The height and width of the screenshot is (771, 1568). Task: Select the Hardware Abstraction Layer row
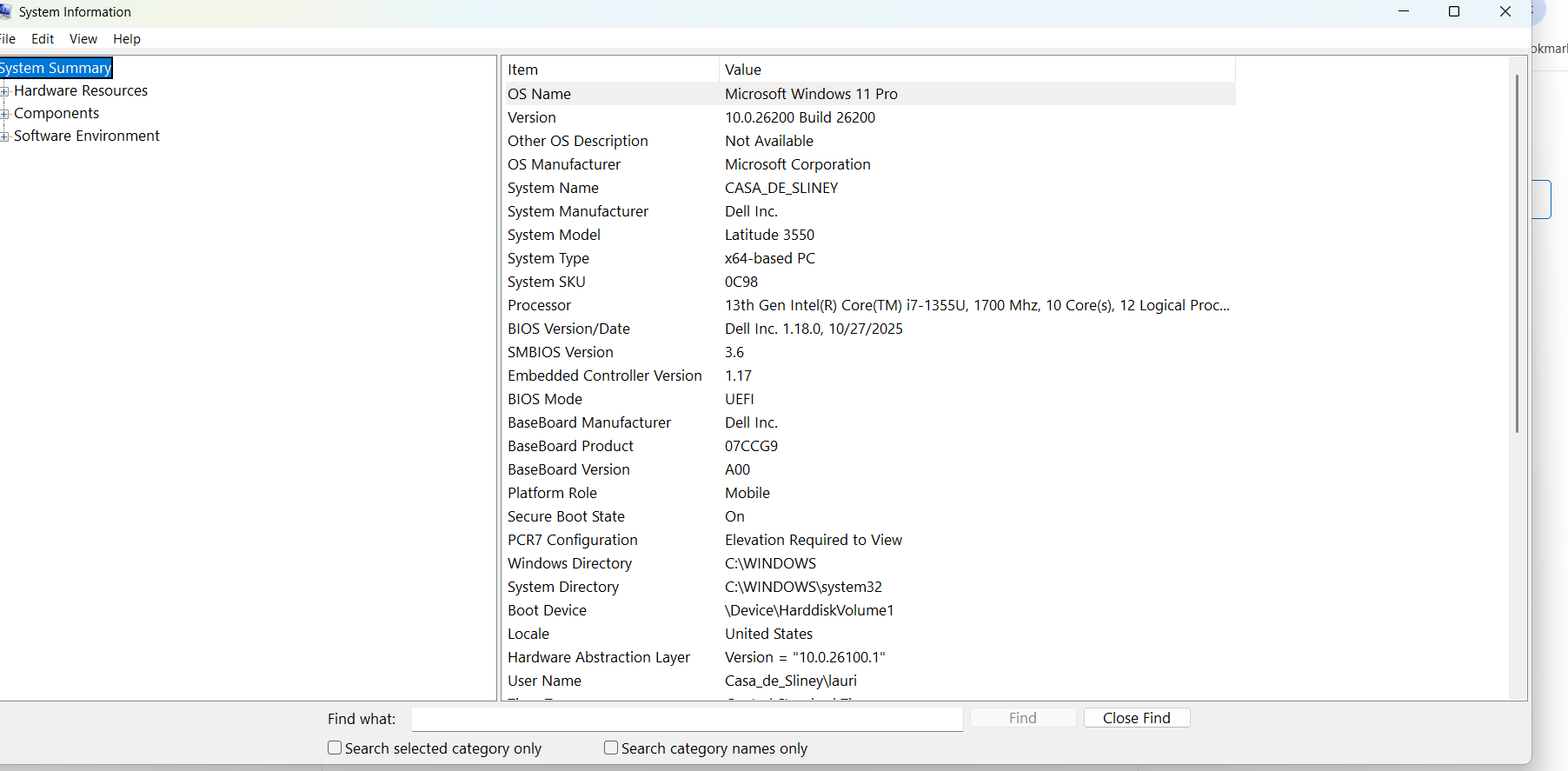869,657
